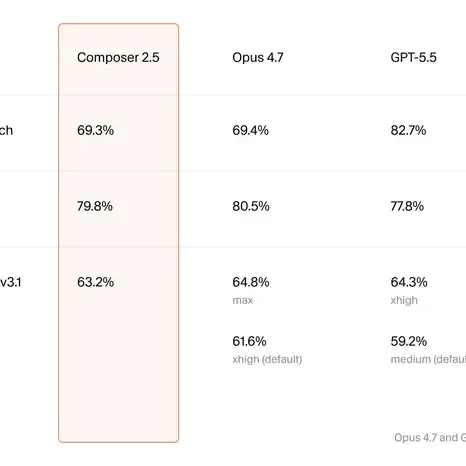
Task: Click Opus 4.7's 64.8% max score
Action: click(251, 282)
